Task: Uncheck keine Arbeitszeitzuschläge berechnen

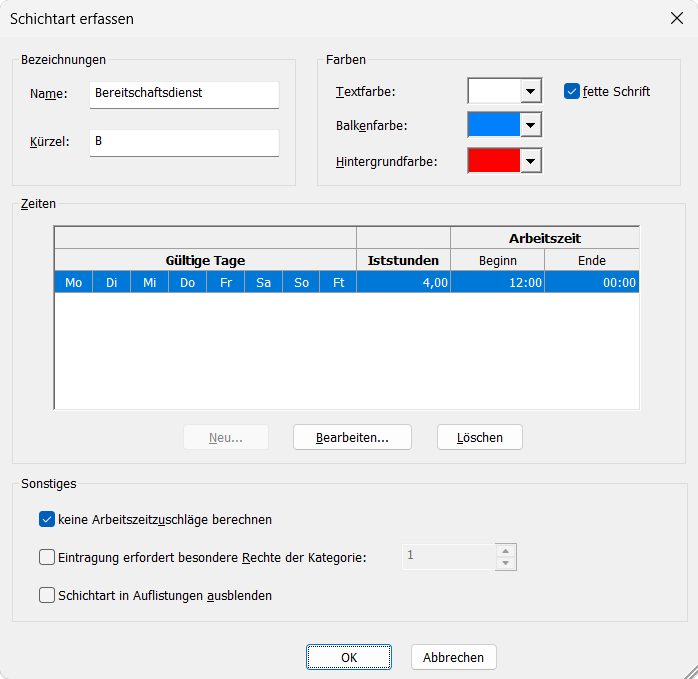Action: coord(47,519)
